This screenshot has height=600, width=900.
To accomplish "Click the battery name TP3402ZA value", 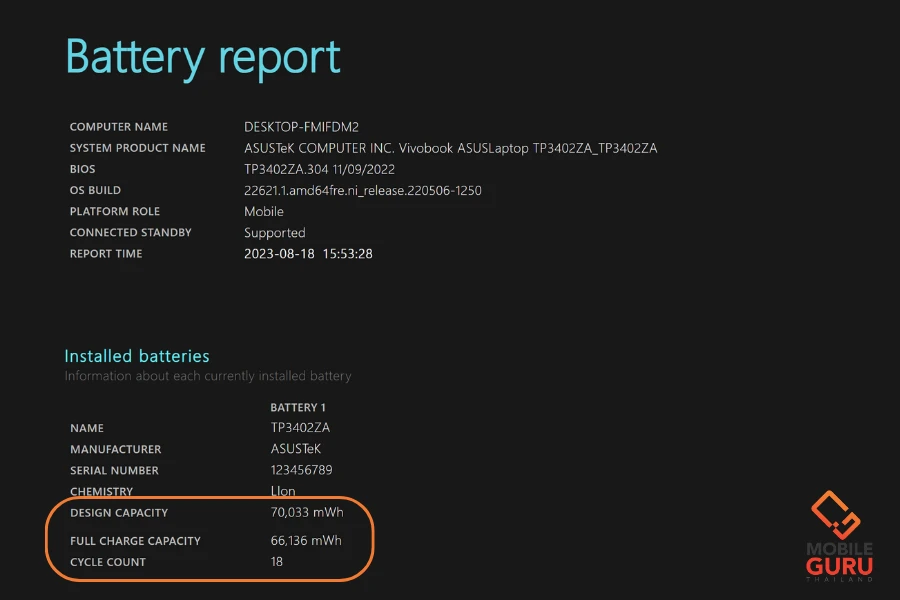I will 300,428.
